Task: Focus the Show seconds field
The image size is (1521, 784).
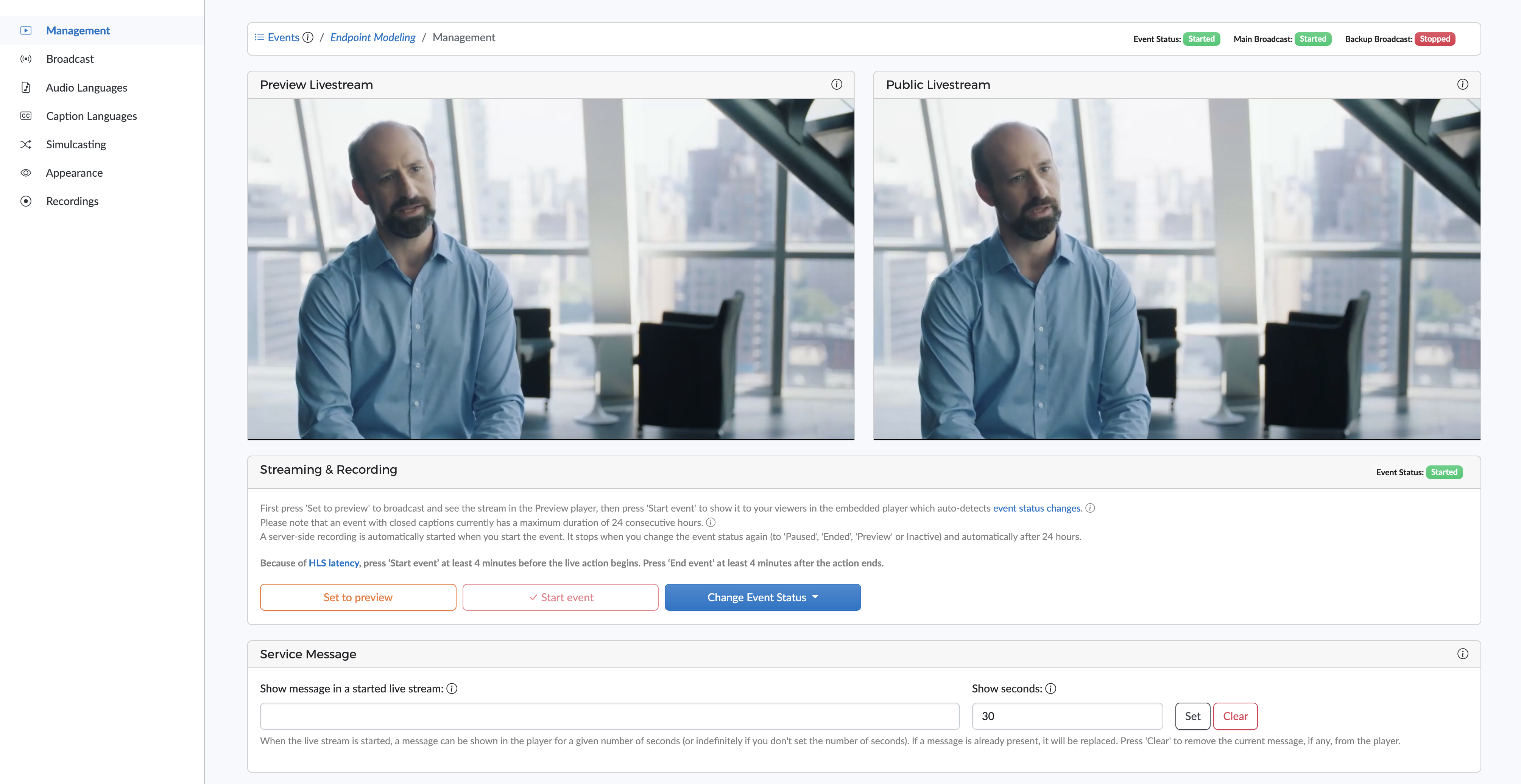Action: (1067, 716)
